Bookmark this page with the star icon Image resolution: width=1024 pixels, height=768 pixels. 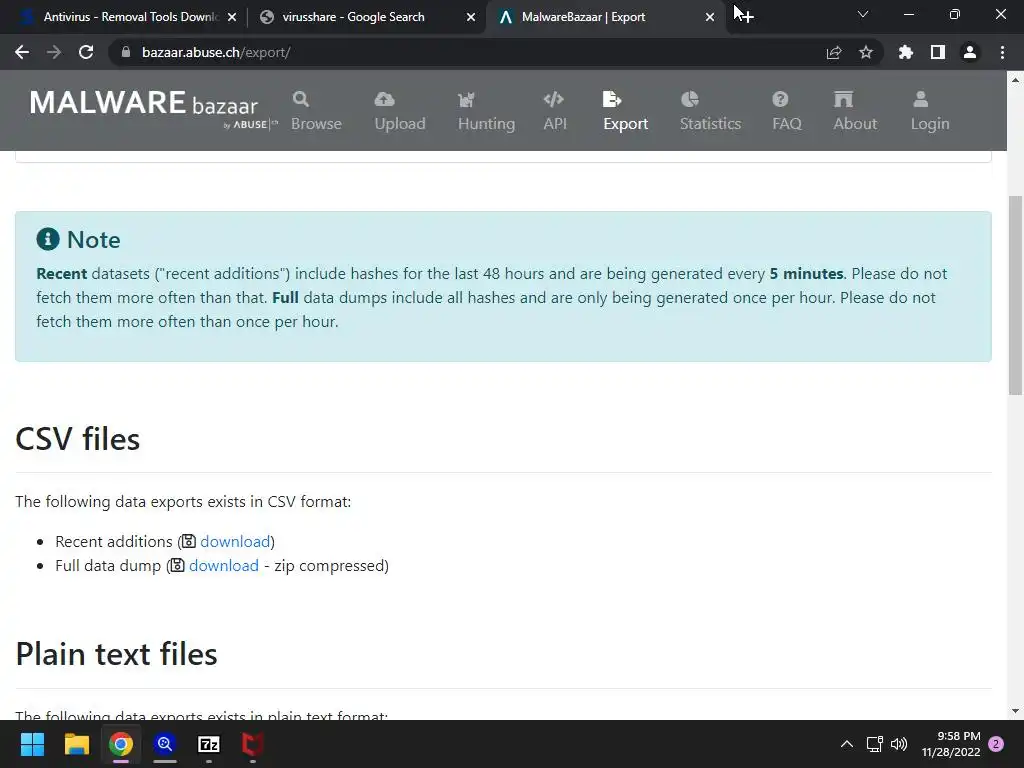[866, 52]
